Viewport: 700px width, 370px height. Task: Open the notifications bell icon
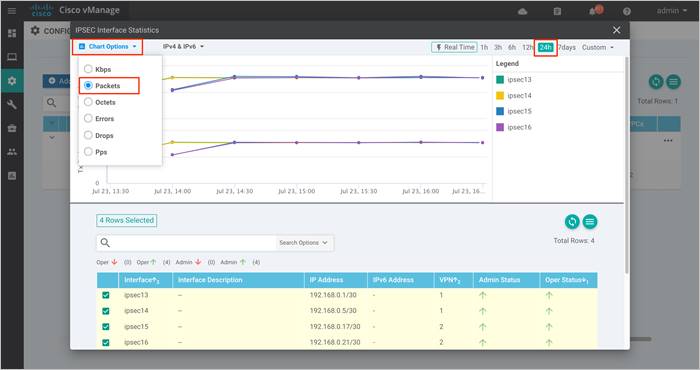tap(592, 12)
